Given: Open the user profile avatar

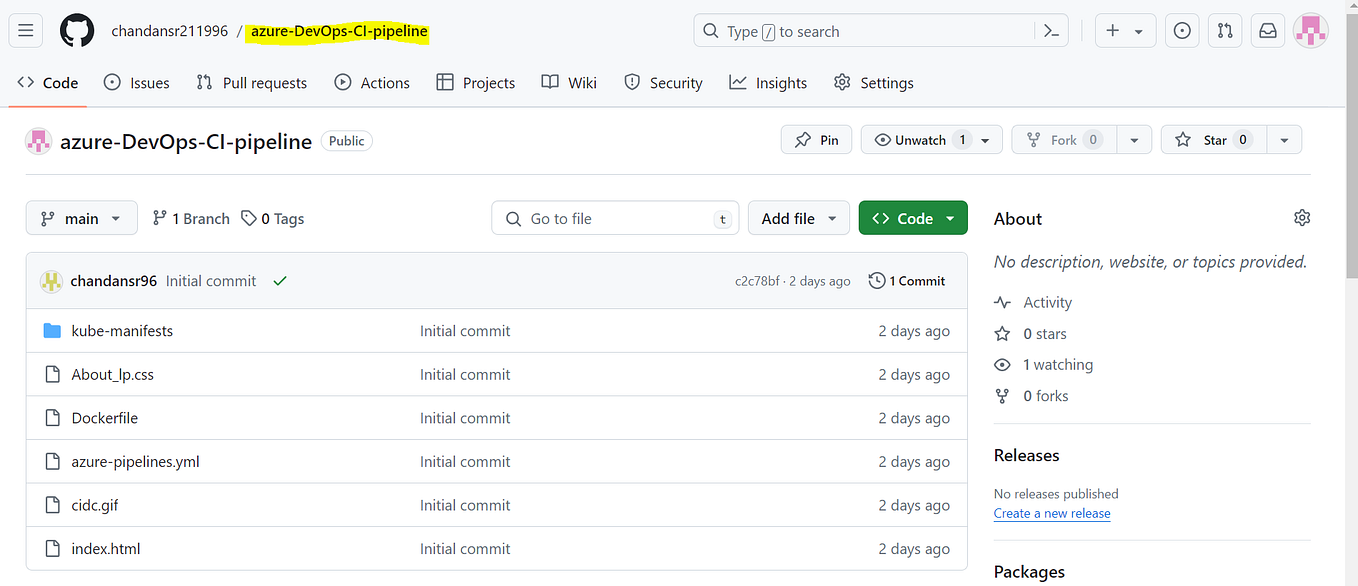Looking at the screenshot, I should point(1311,31).
